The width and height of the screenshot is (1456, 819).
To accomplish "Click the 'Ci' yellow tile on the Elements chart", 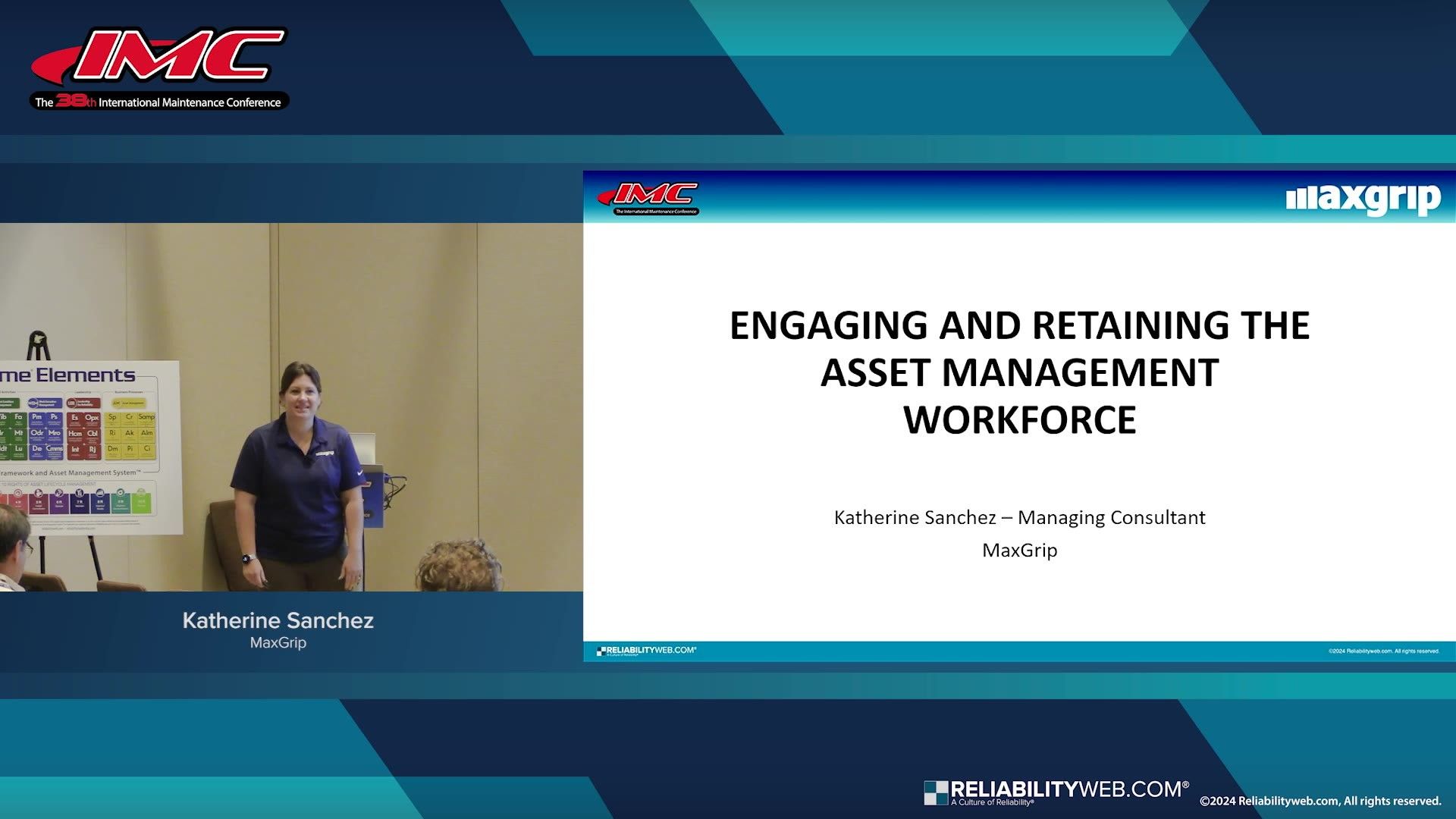I will 146,449.
